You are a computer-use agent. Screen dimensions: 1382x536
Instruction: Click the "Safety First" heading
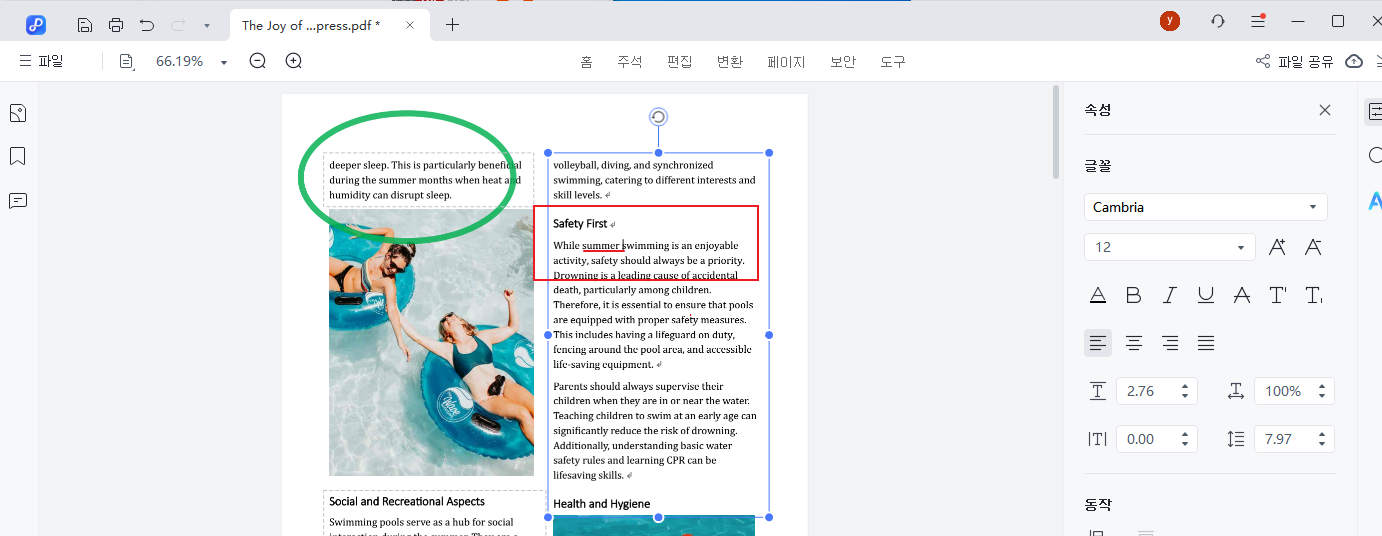(580, 224)
